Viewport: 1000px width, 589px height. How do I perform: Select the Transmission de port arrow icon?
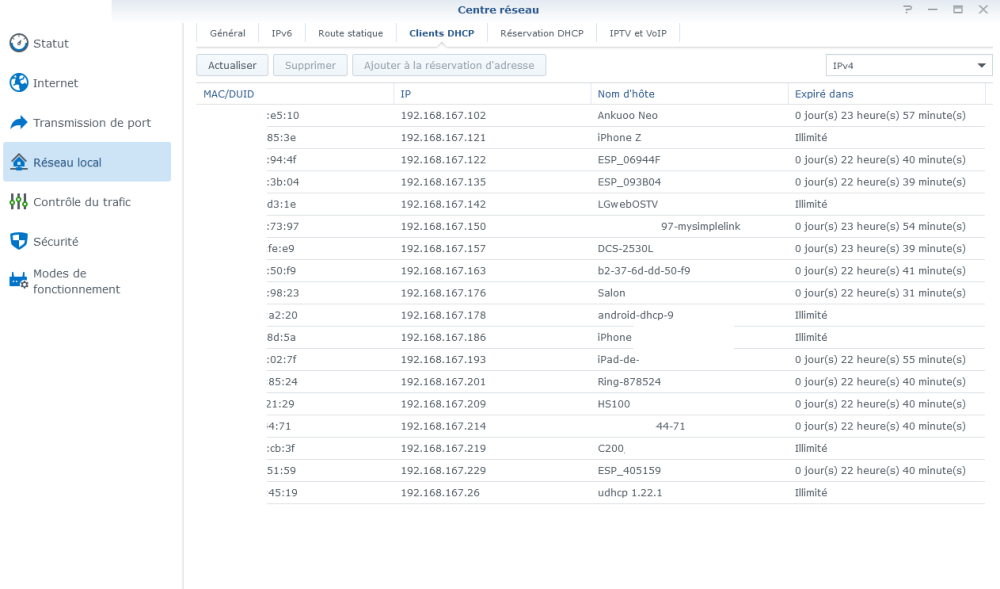click(x=18, y=123)
